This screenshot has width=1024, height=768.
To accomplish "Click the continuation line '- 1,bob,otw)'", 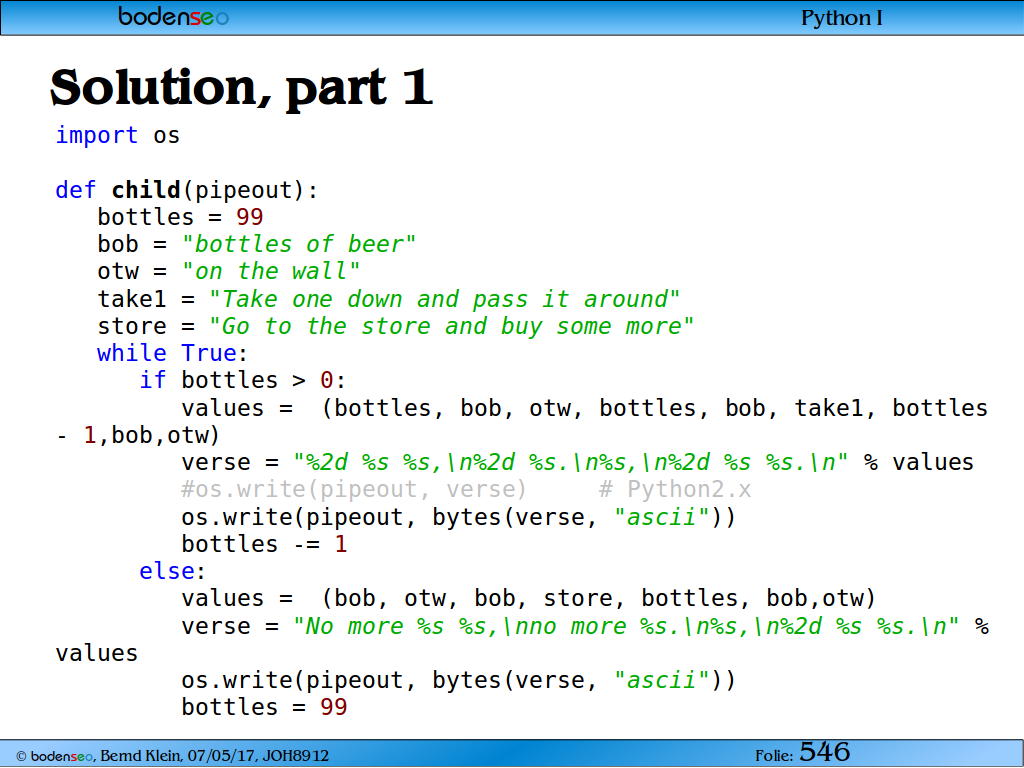I will coord(138,435).
